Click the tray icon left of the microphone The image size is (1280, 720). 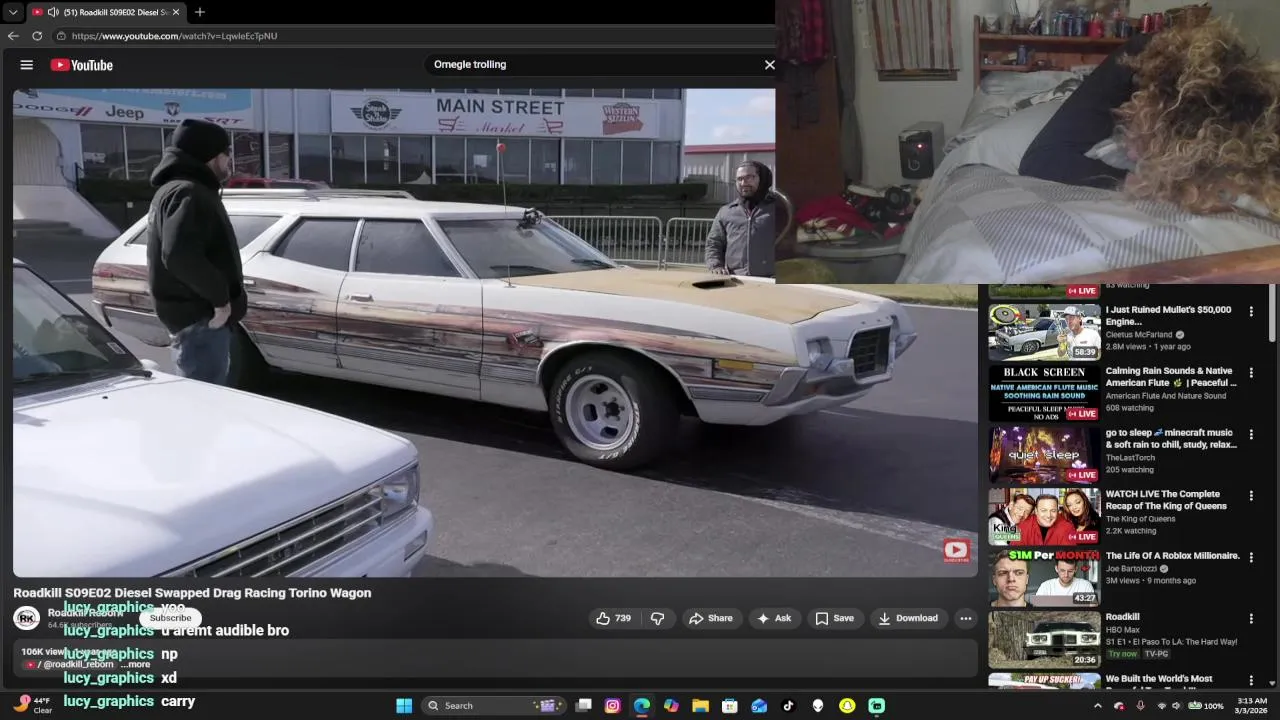[x=1119, y=705]
